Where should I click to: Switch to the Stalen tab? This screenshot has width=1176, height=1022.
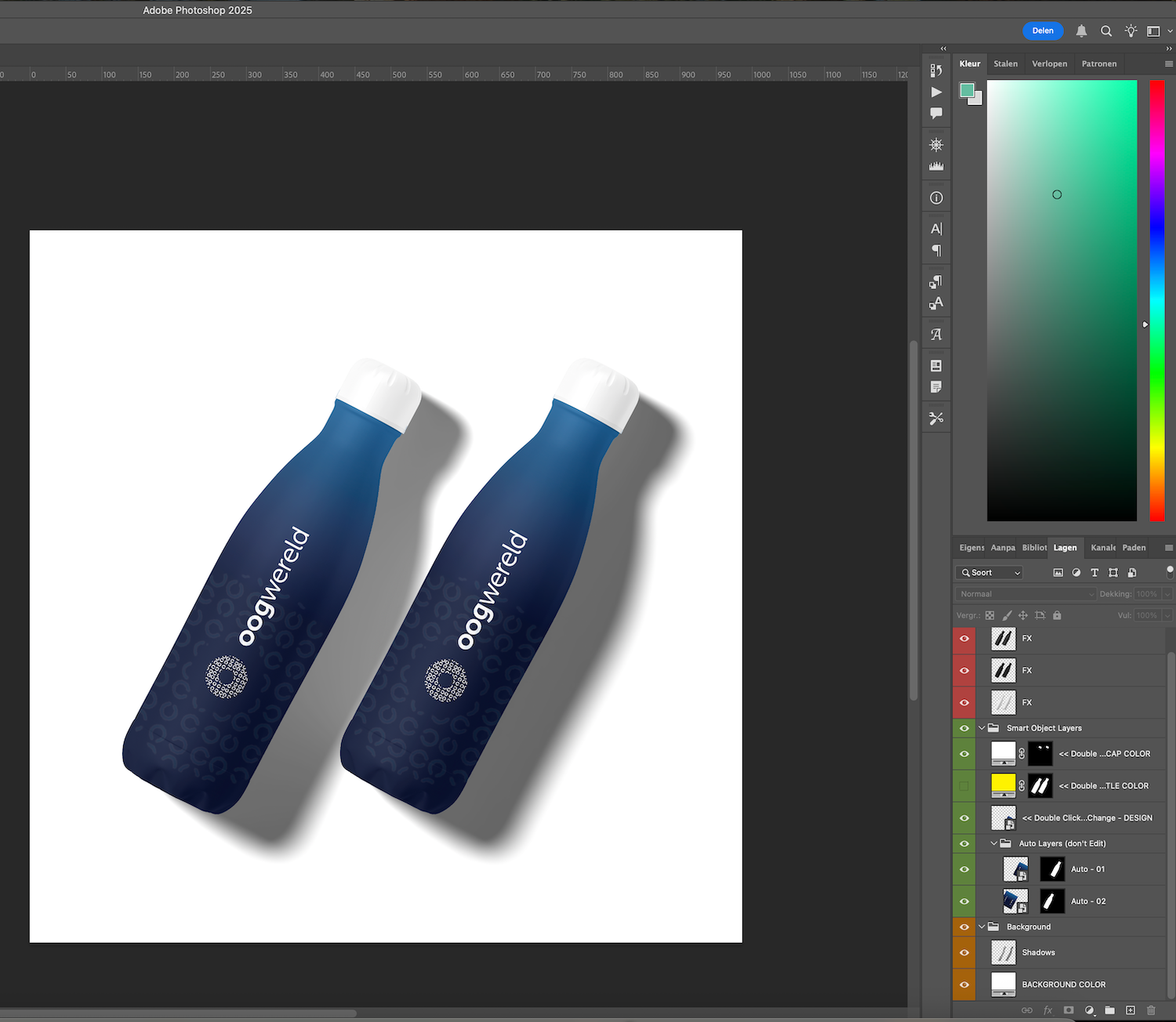[x=1005, y=64]
